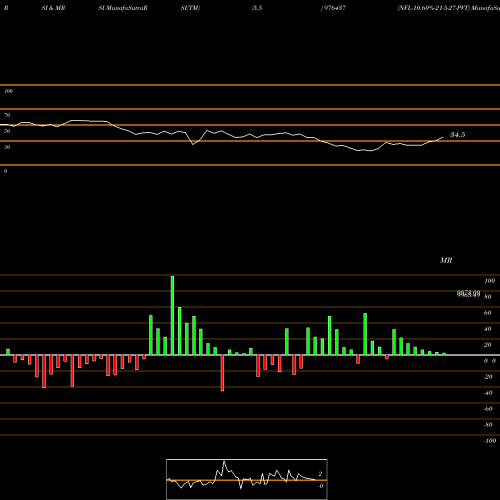
Task: Click the 20 label on MR axis
Action: click(488, 345)
